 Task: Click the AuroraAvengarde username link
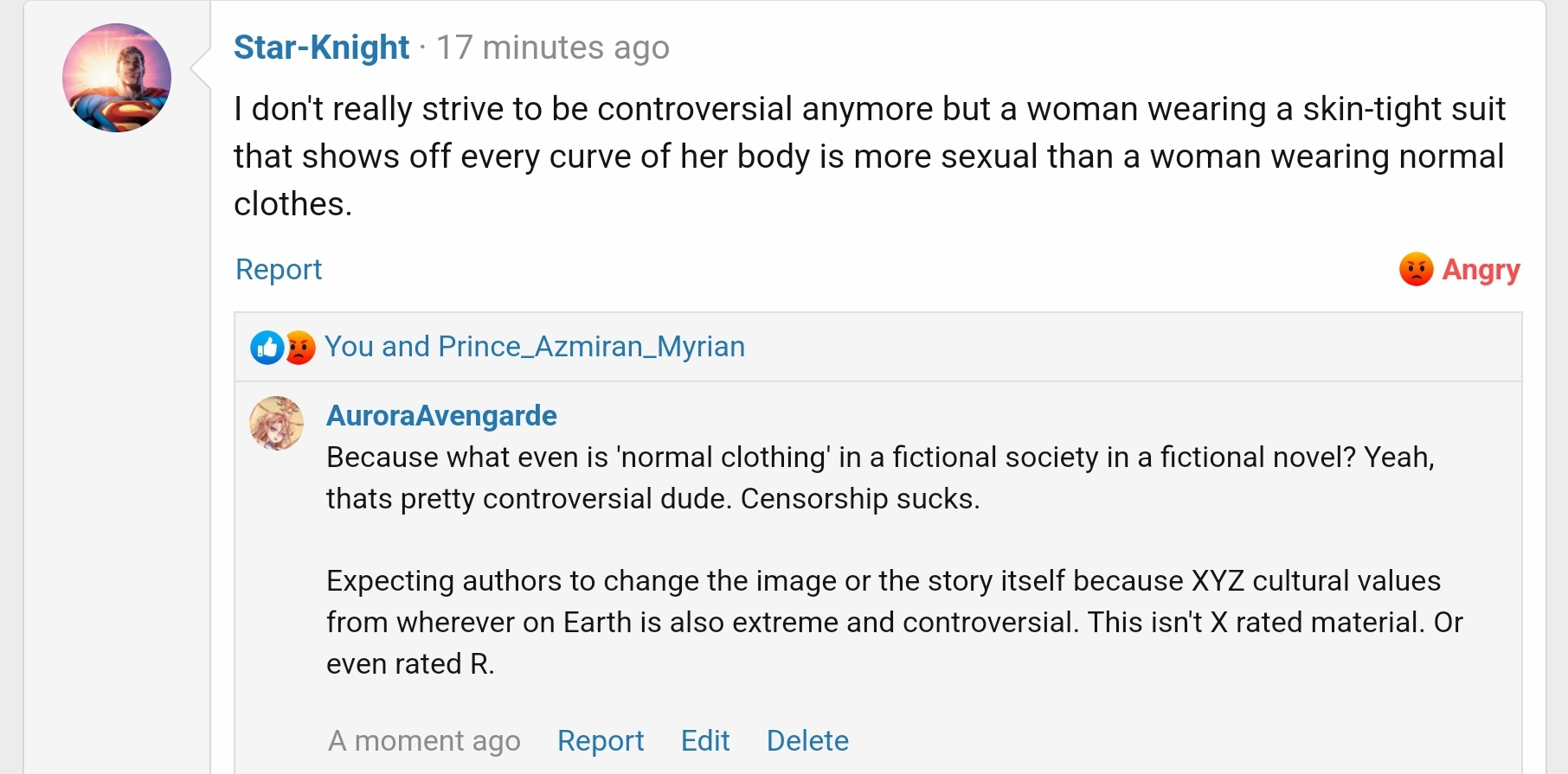[x=441, y=416]
